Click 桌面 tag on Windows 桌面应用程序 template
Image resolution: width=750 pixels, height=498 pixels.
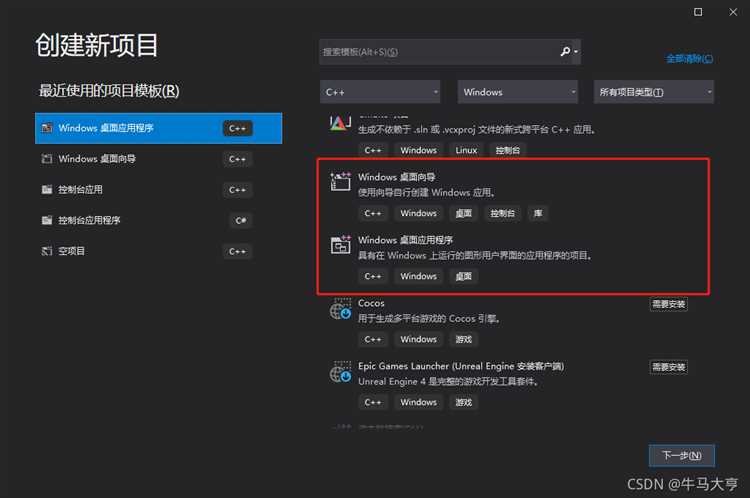[463, 276]
